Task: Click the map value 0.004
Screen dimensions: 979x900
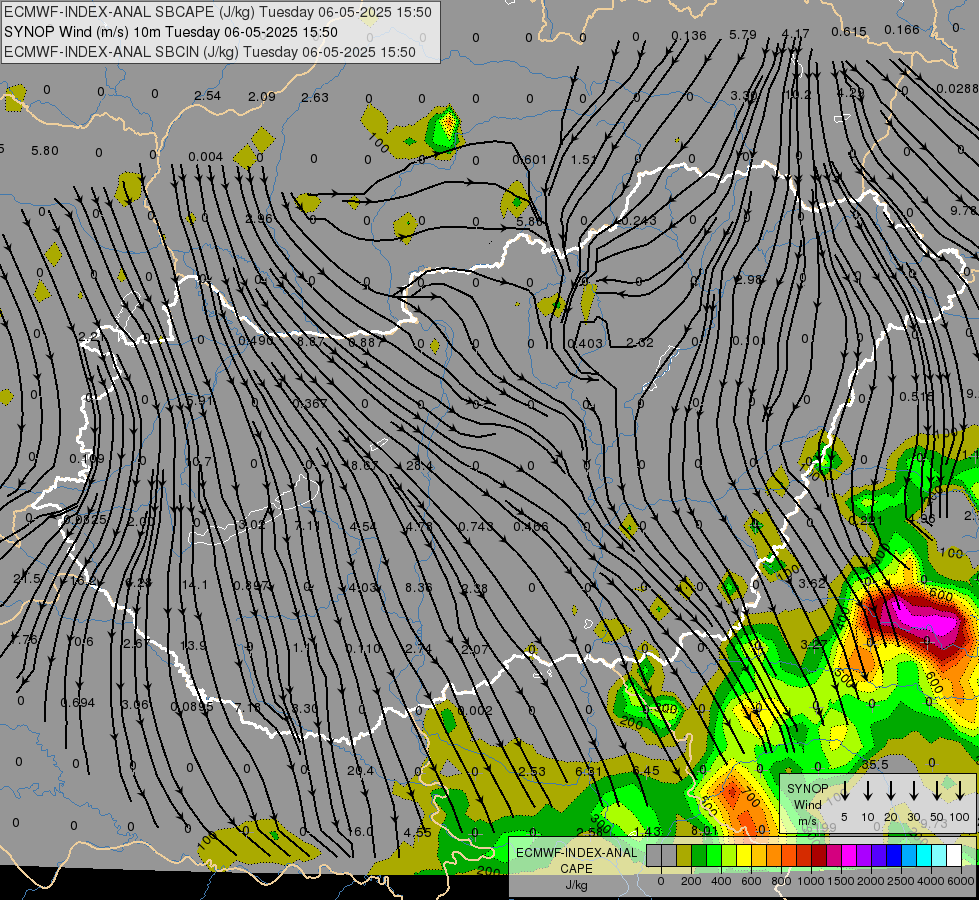Action: 205,156
